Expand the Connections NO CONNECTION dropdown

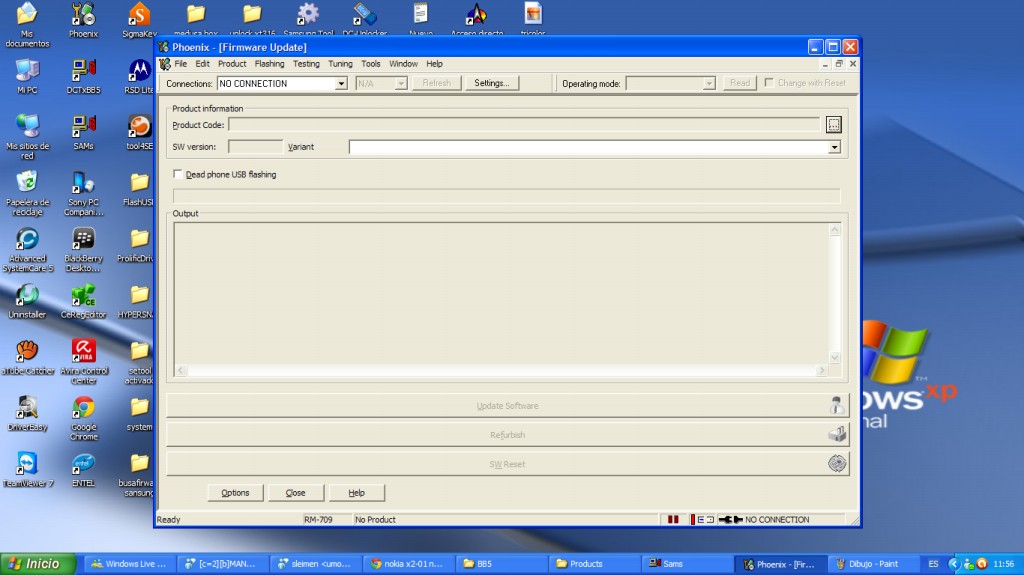click(341, 84)
